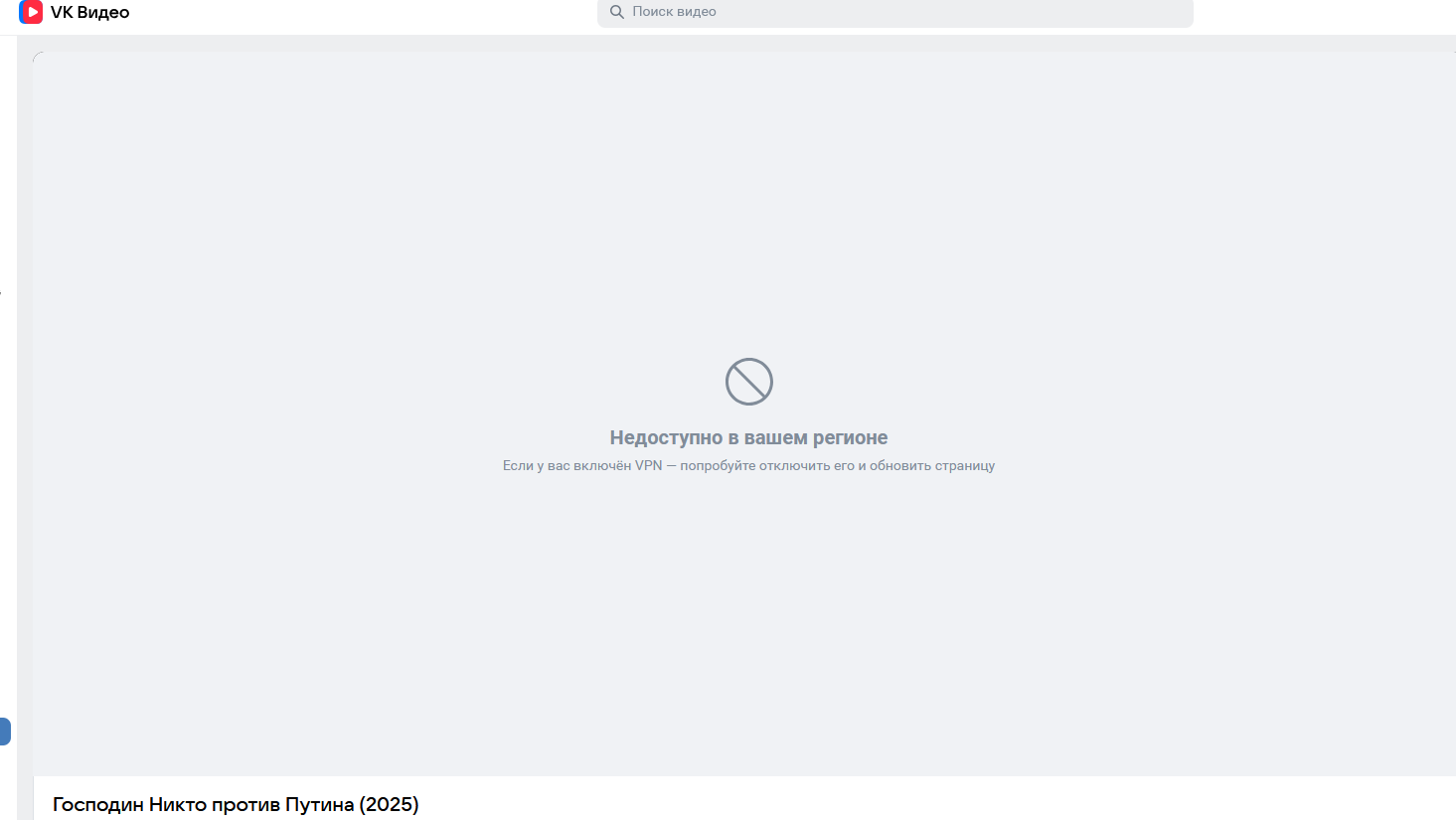Click Господин at start of video title
The width and height of the screenshot is (1456, 820).
coord(98,804)
